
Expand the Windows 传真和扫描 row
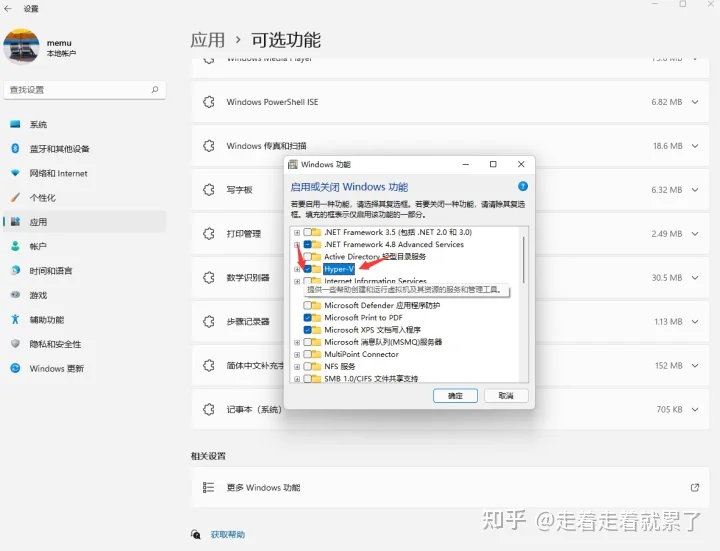click(x=695, y=146)
